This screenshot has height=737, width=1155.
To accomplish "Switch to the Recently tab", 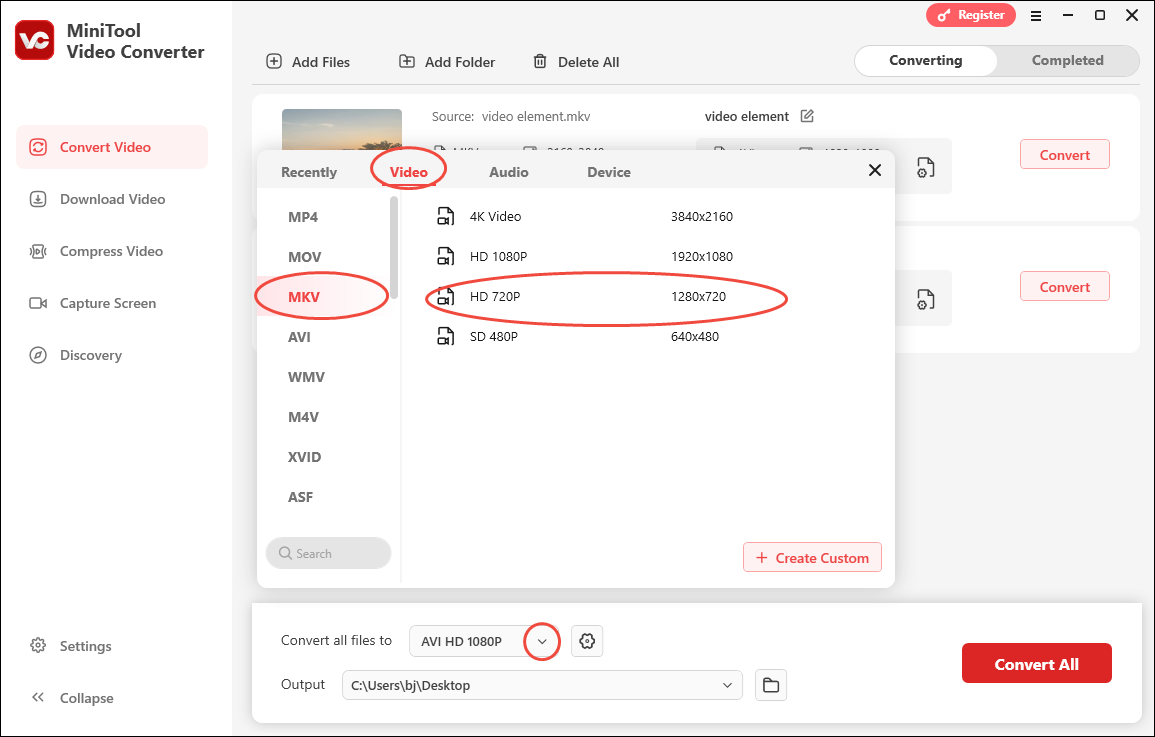I will [x=309, y=172].
